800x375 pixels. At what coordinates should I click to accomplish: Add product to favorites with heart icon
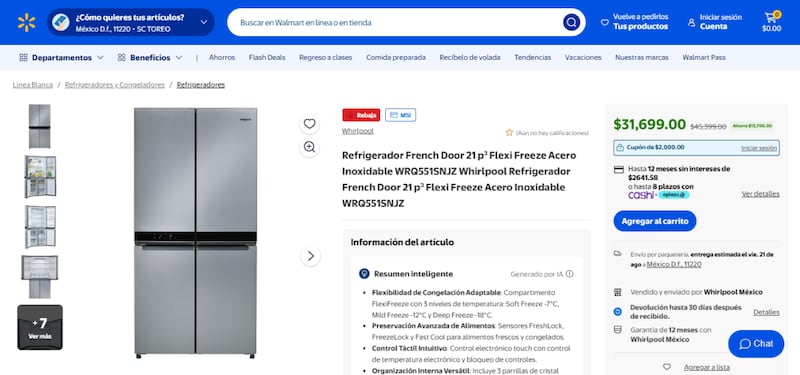[x=309, y=124]
